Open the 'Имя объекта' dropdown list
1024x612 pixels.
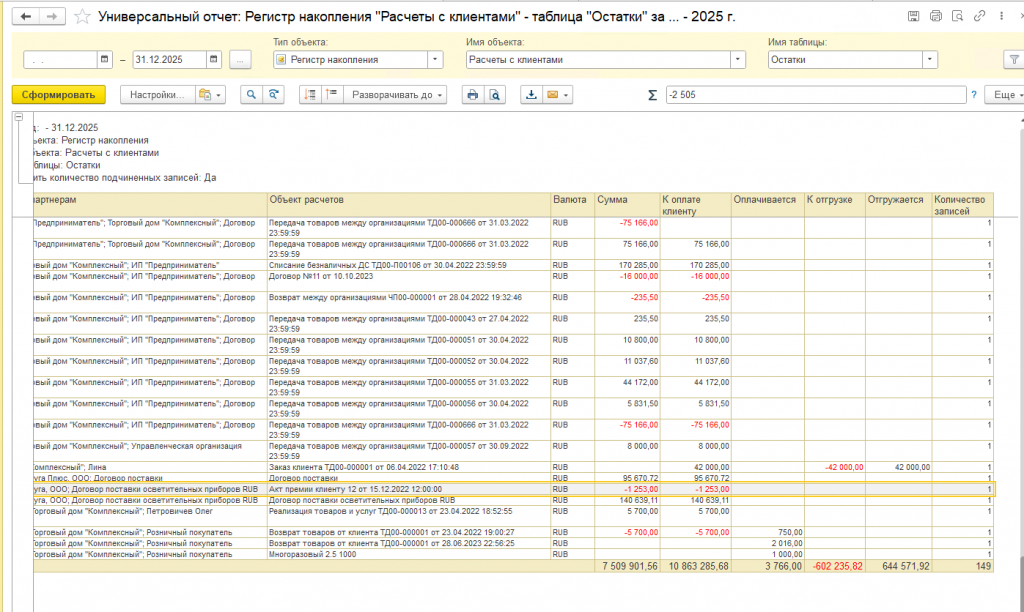pyautogui.click(x=738, y=60)
